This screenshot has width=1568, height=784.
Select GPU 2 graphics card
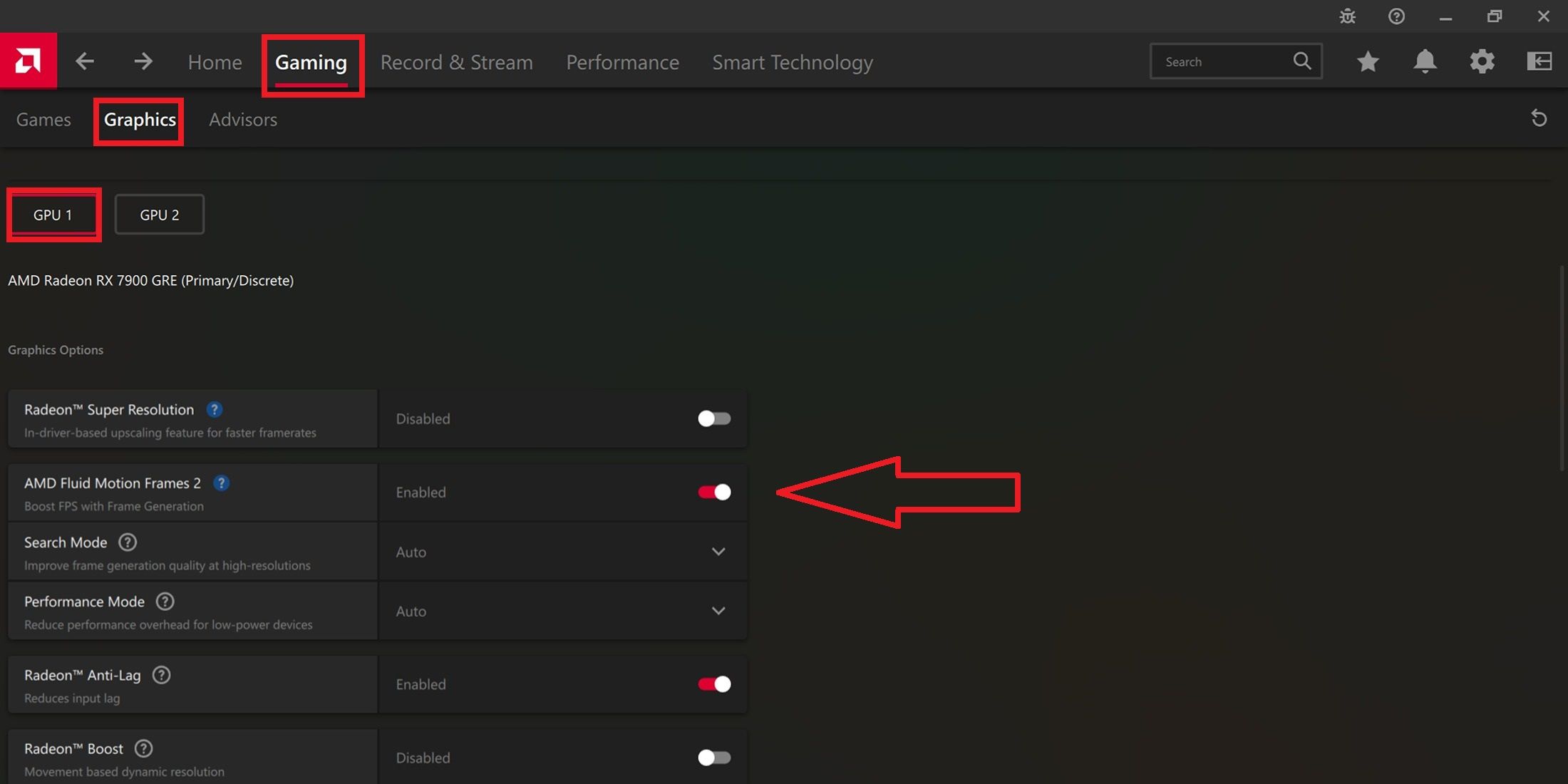[x=159, y=214]
